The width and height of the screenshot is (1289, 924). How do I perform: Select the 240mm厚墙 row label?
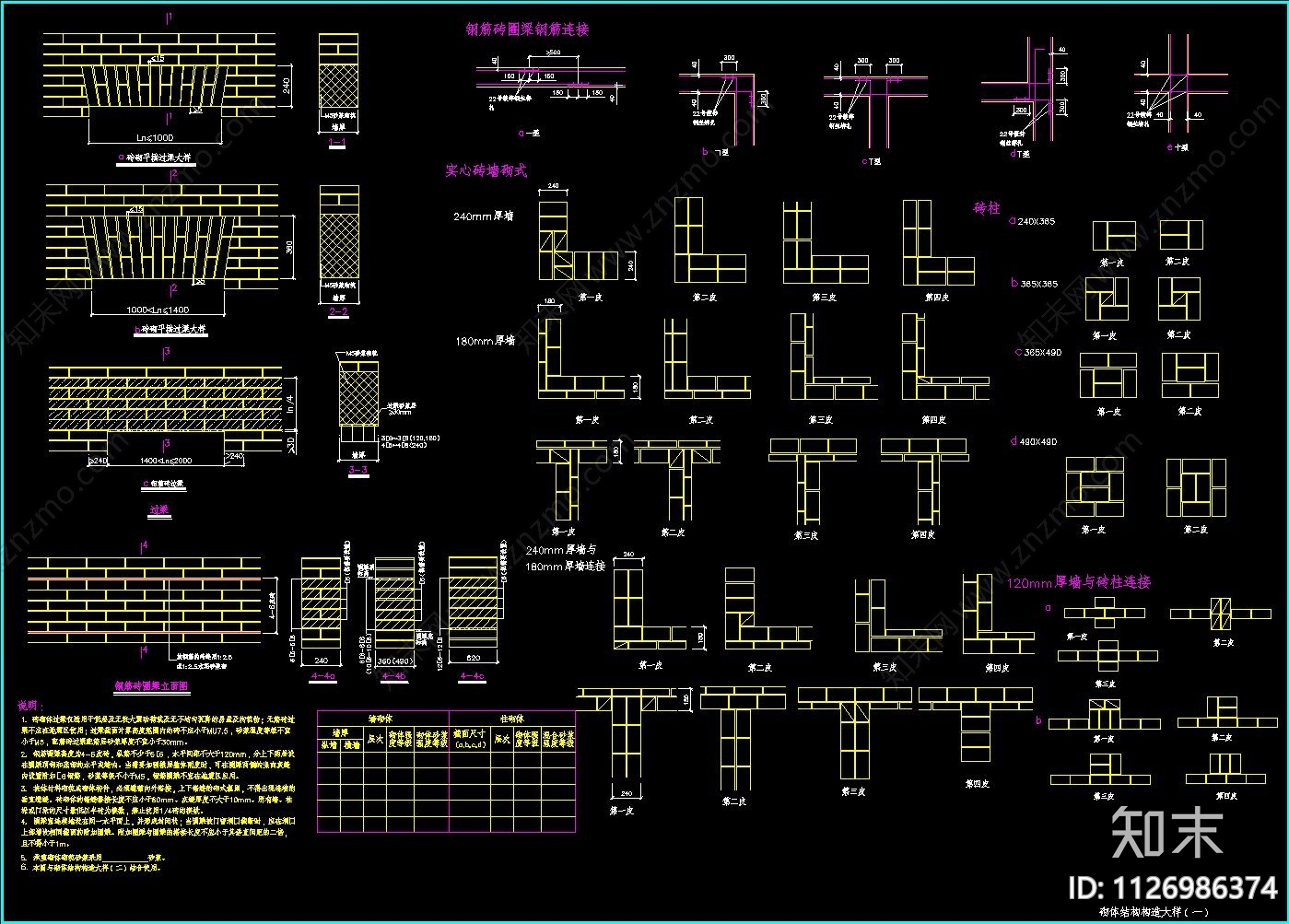(483, 217)
